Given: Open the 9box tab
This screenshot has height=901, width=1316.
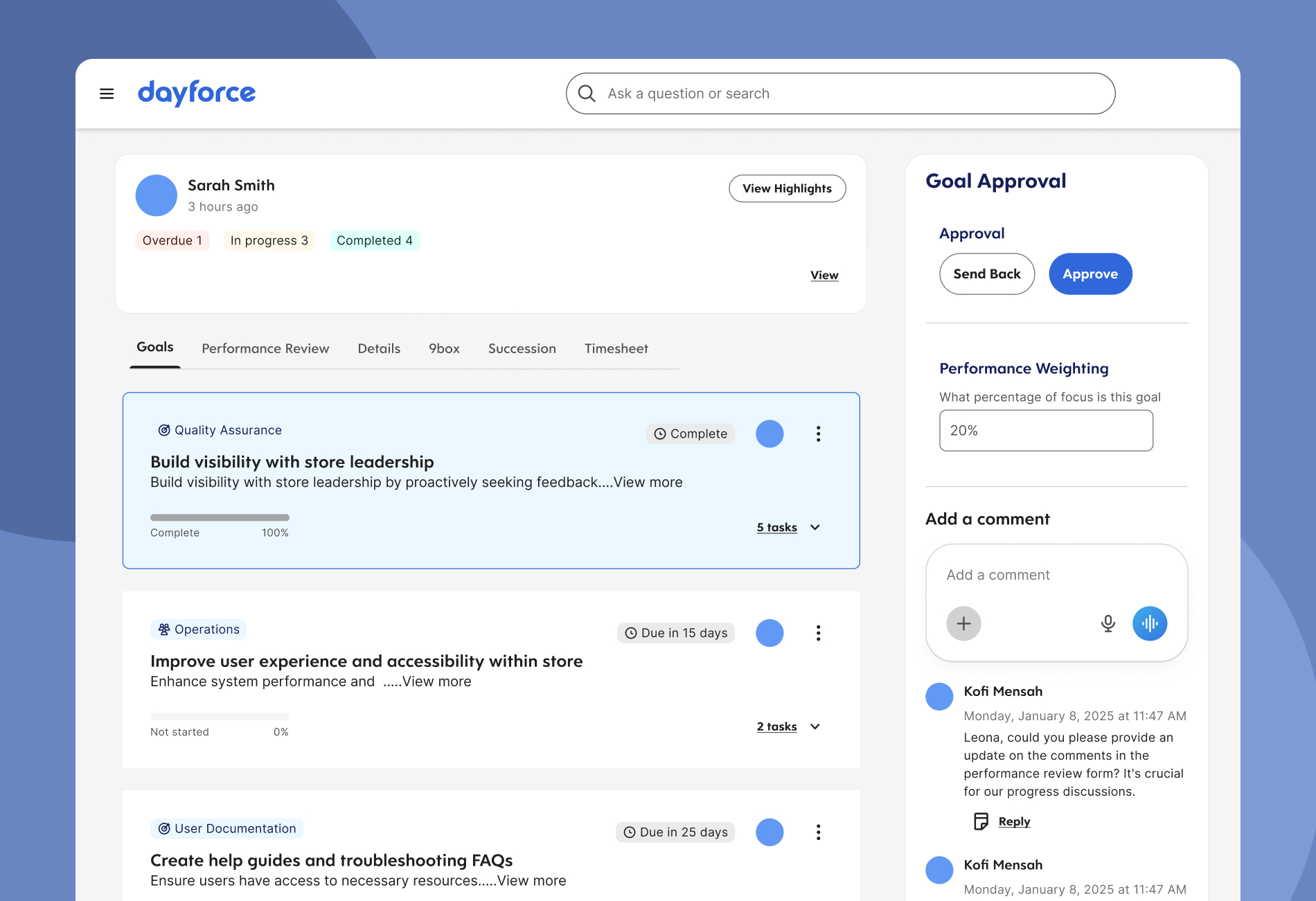Looking at the screenshot, I should (444, 348).
